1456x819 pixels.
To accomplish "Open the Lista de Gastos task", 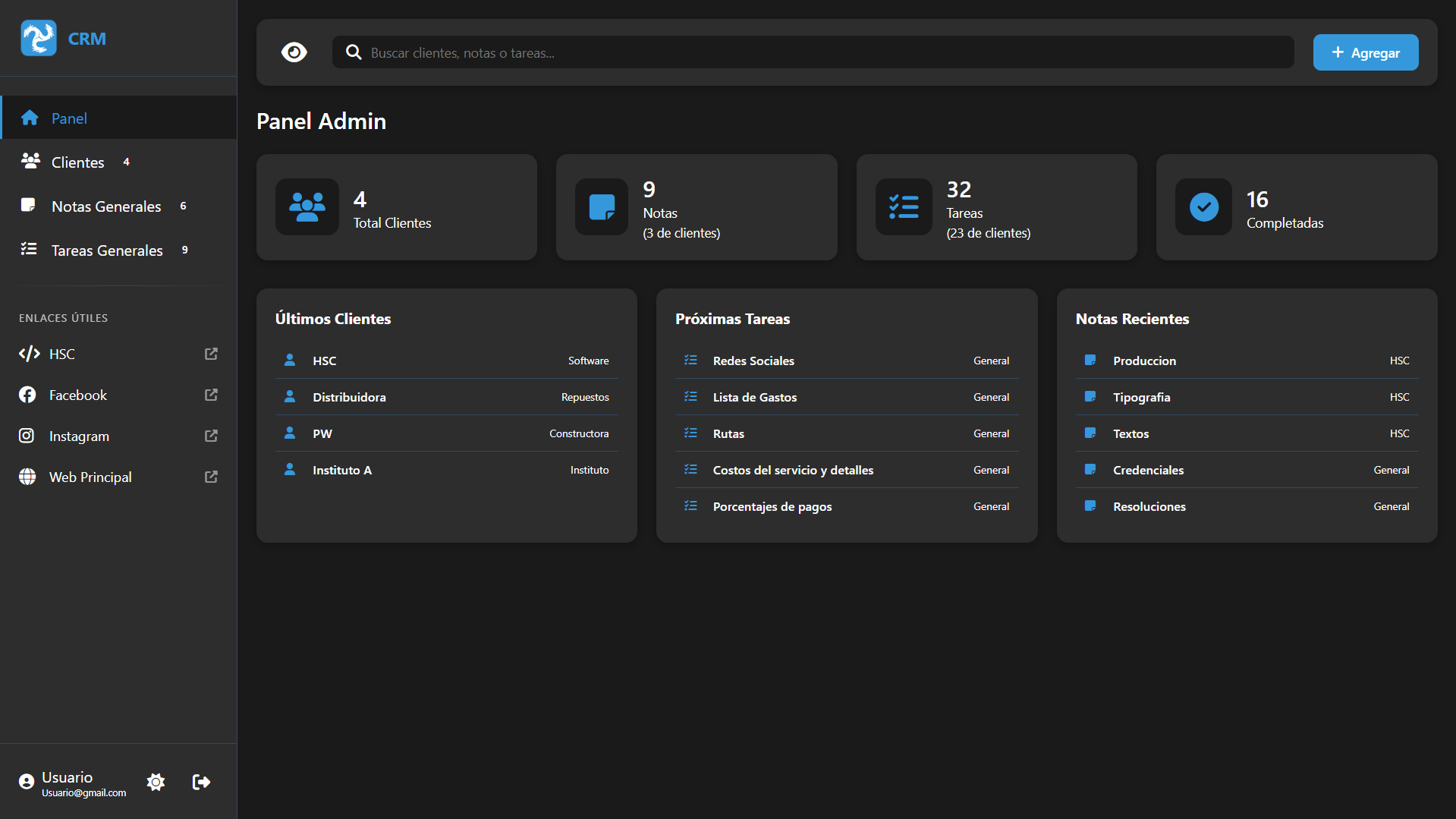I will coord(847,397).
